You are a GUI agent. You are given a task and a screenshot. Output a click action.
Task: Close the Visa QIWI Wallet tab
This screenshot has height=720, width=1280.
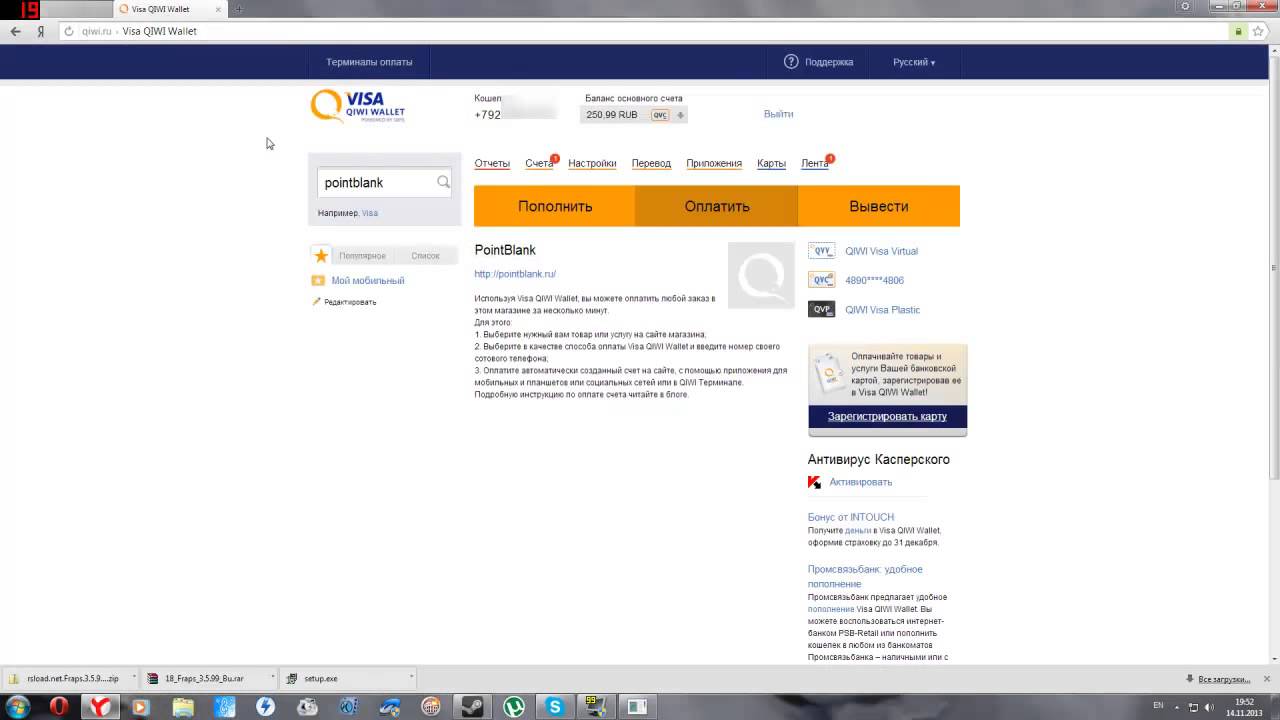tap(218, 9)
